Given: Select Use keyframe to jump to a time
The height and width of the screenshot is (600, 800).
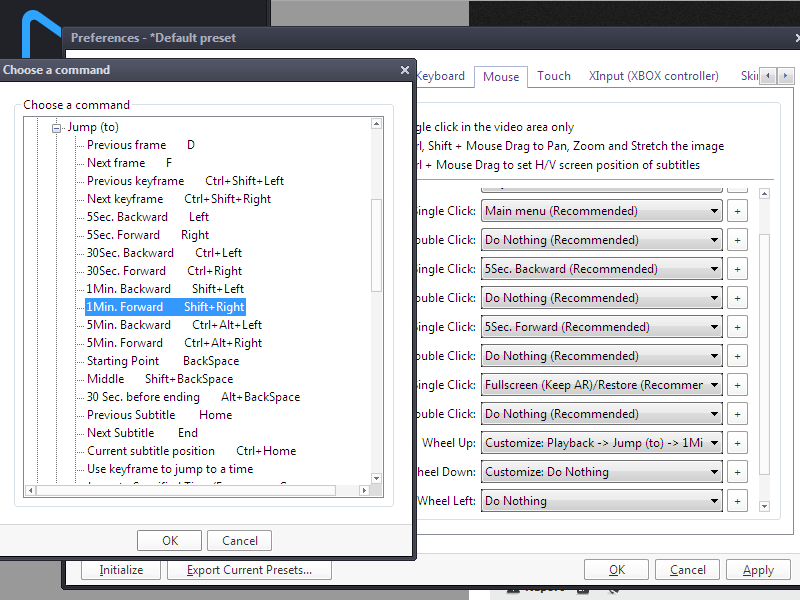Looking at the screenshot, I should 170,469.
